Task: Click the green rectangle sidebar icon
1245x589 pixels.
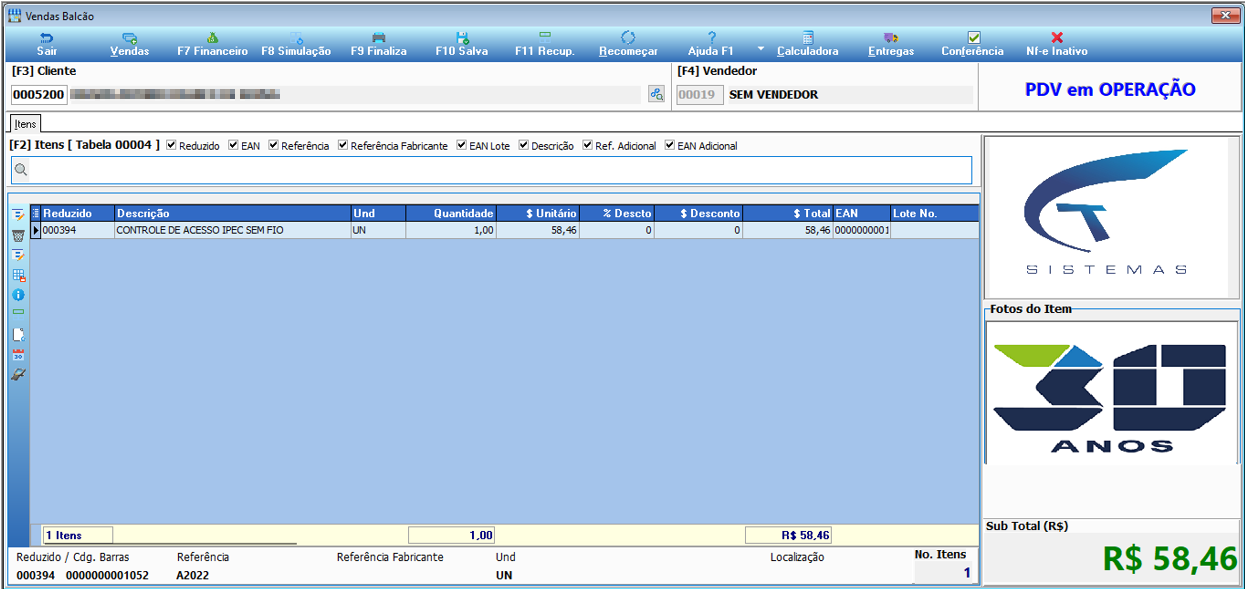Action: 18,312
